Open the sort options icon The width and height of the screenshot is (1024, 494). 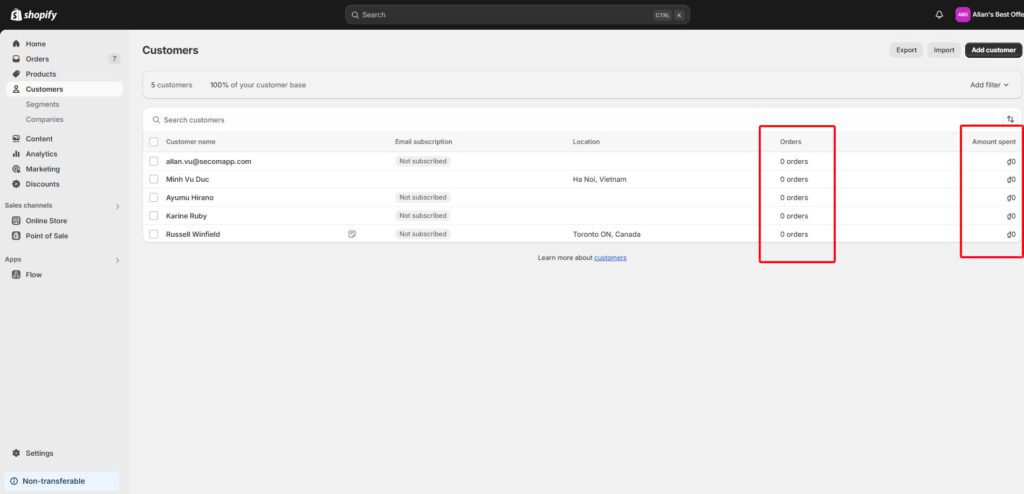click(x=1010, y=120)
